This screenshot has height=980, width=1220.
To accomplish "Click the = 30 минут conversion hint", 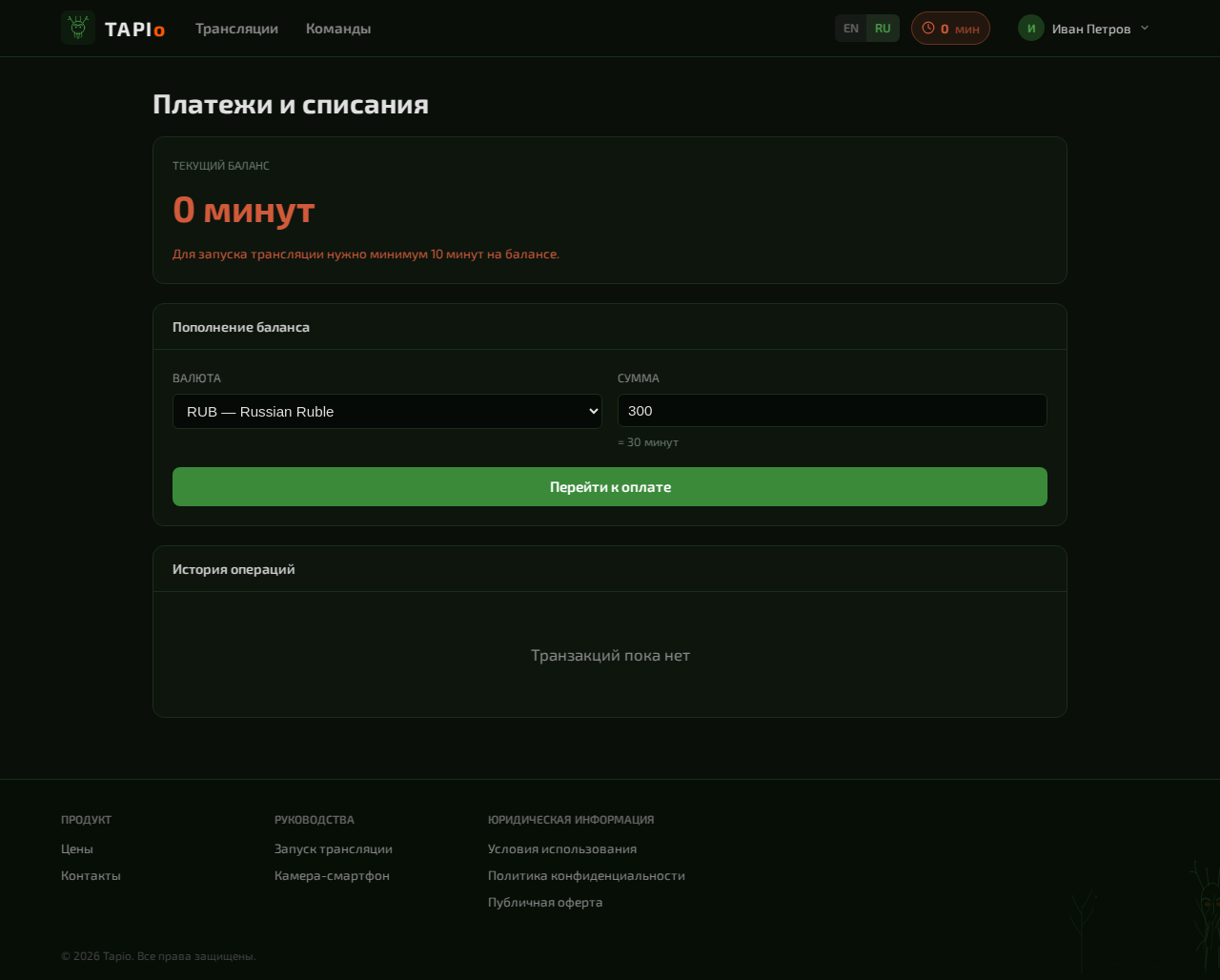I will click(648, 442).
